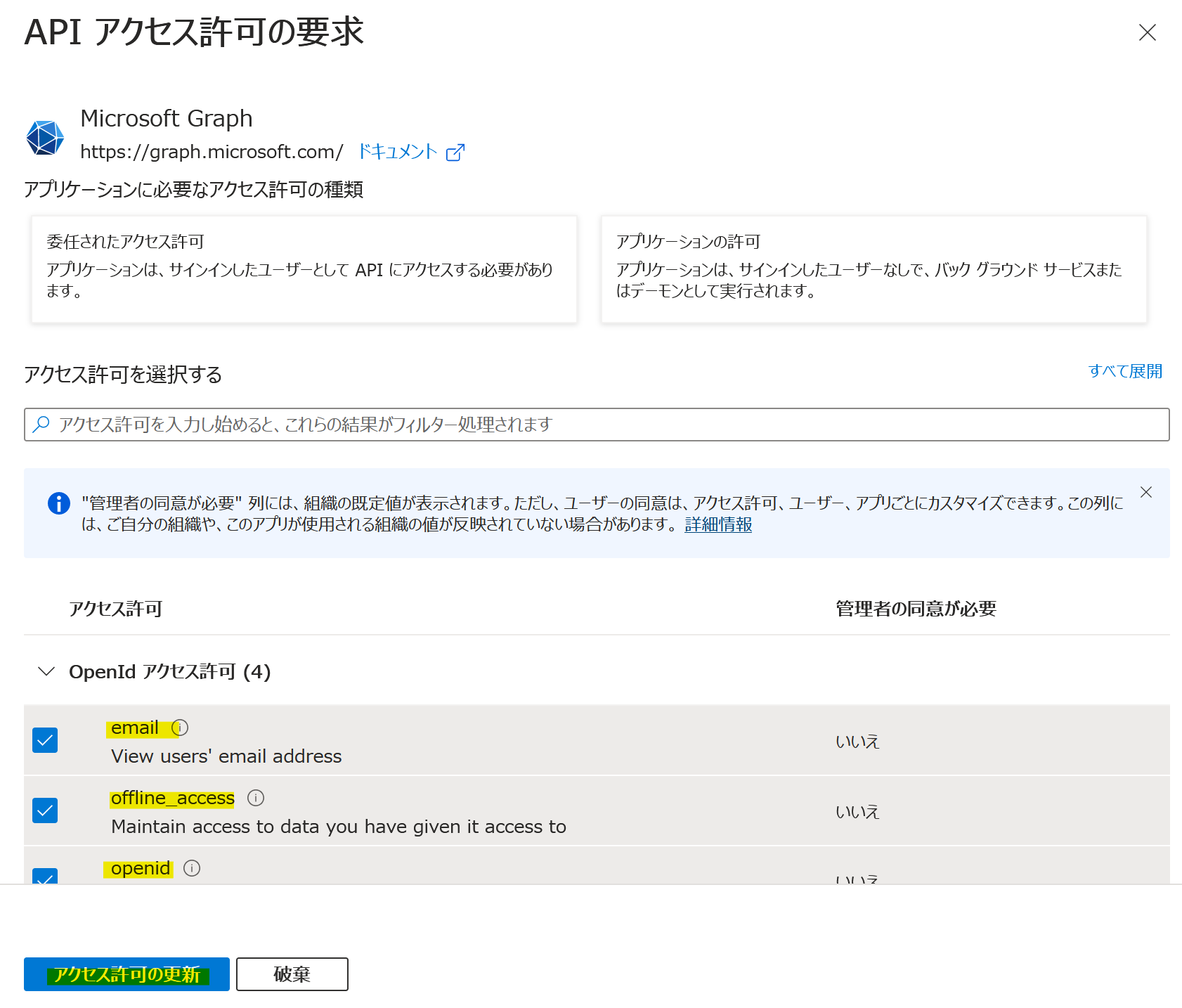Screen dimensions: 1182x1008
Task: Uncheck the email permission checkbox
Action: [45, 740]
